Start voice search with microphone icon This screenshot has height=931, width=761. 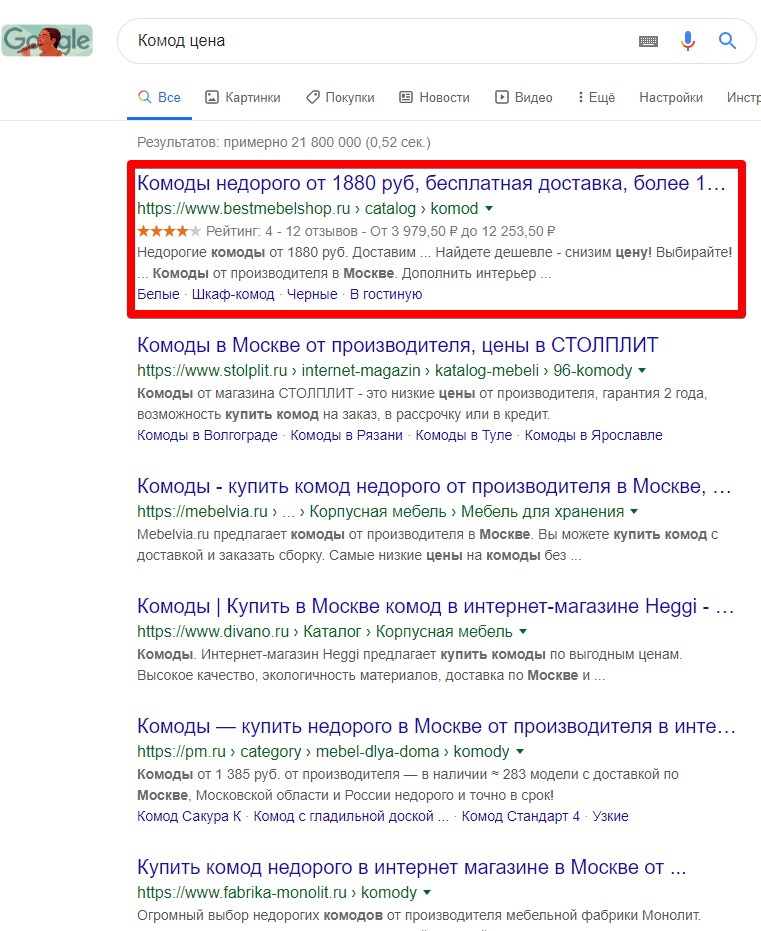(x=688, y=41)
